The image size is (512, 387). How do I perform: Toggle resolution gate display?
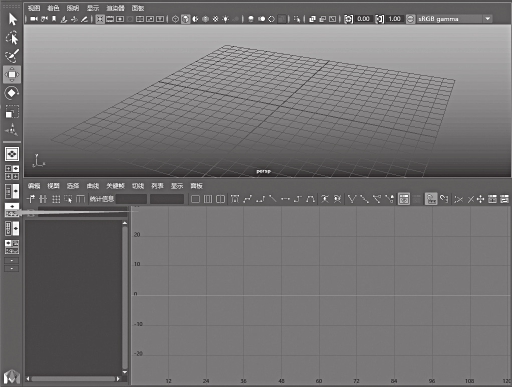120,19
